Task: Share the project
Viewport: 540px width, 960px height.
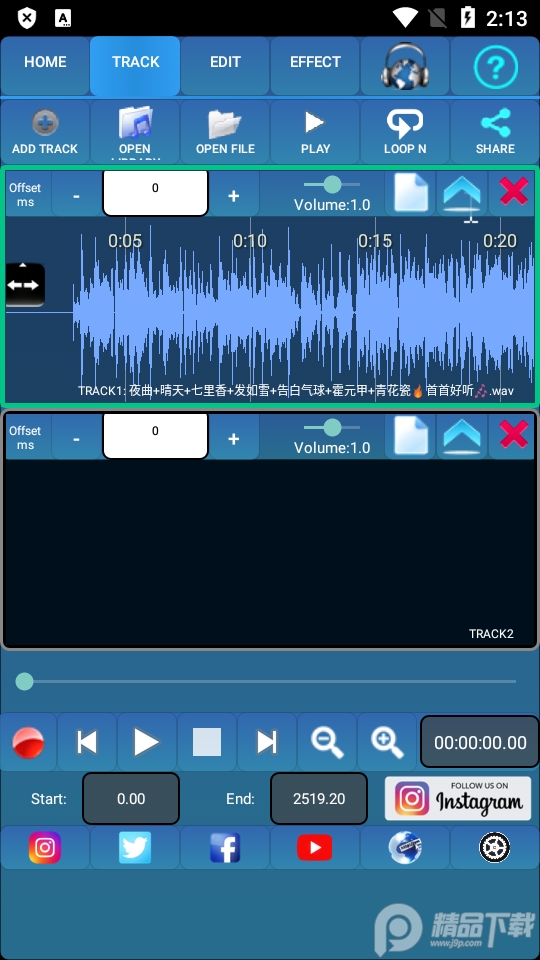Action: coord(495,131)
